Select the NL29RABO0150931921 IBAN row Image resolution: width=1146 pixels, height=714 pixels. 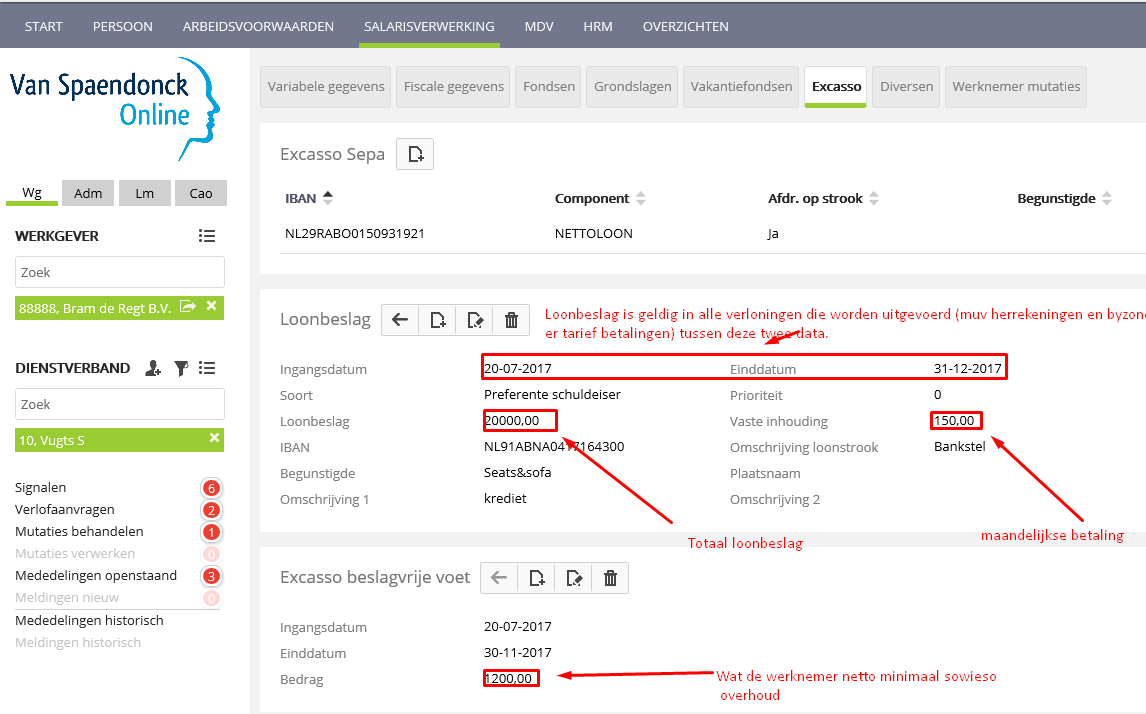[x=354, y=234]
